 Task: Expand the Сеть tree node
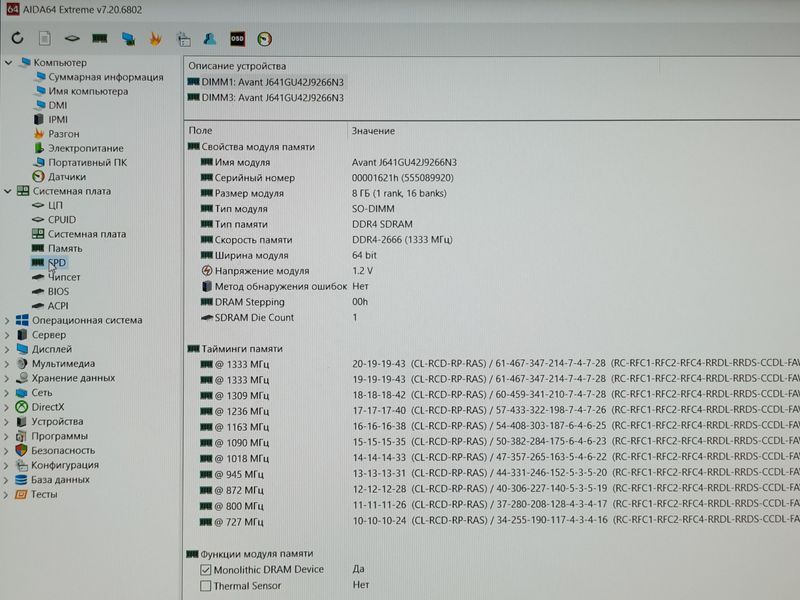[x=7, y=393]
